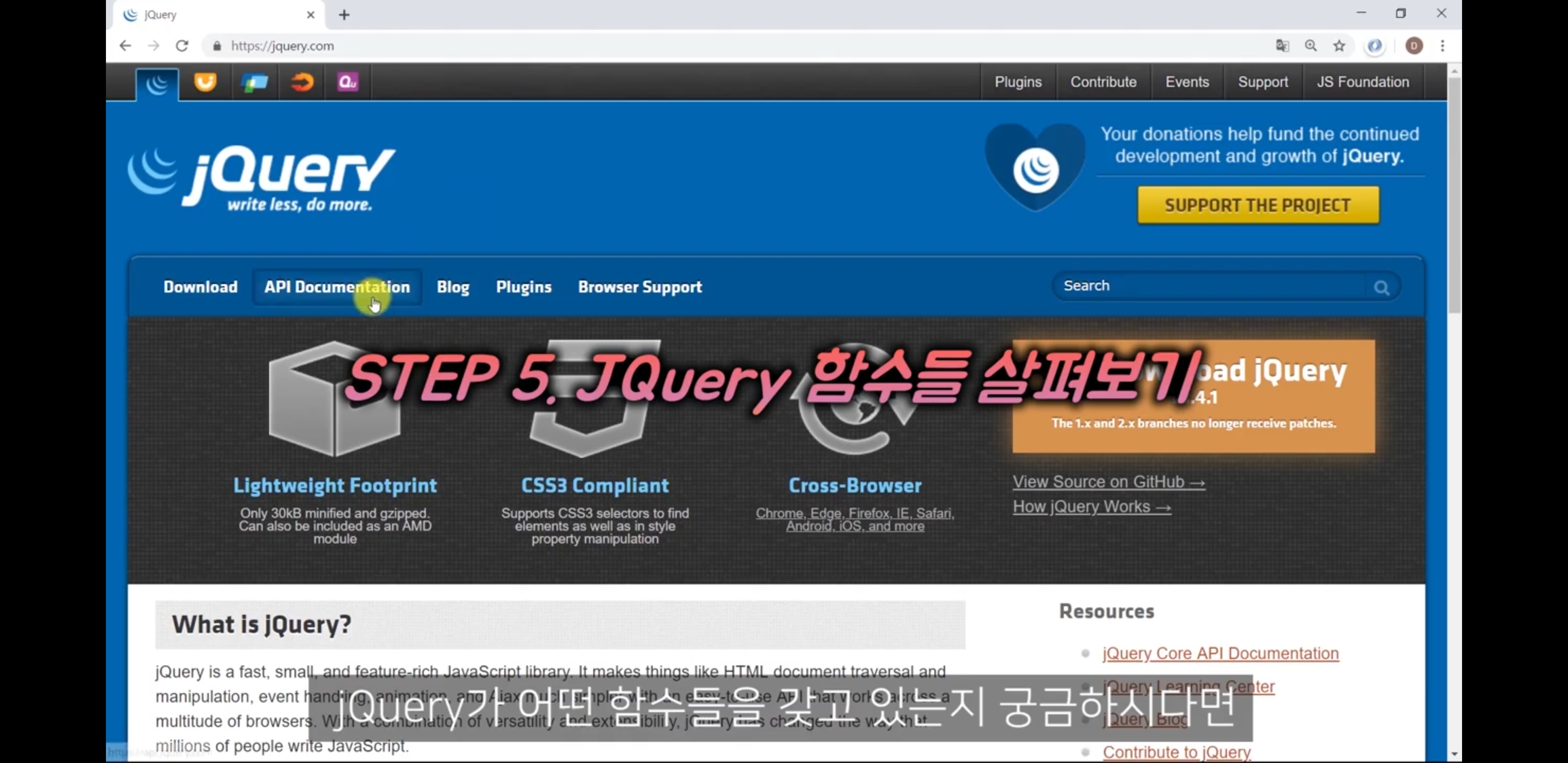Click the Lightweight Footprint box graphic
Screen dimensions: 1568x763
(335, 399)
